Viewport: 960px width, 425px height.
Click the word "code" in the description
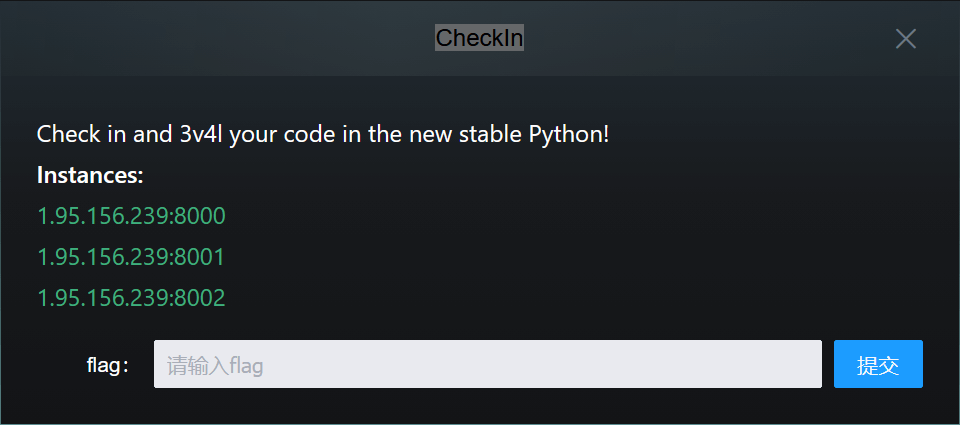306,134
